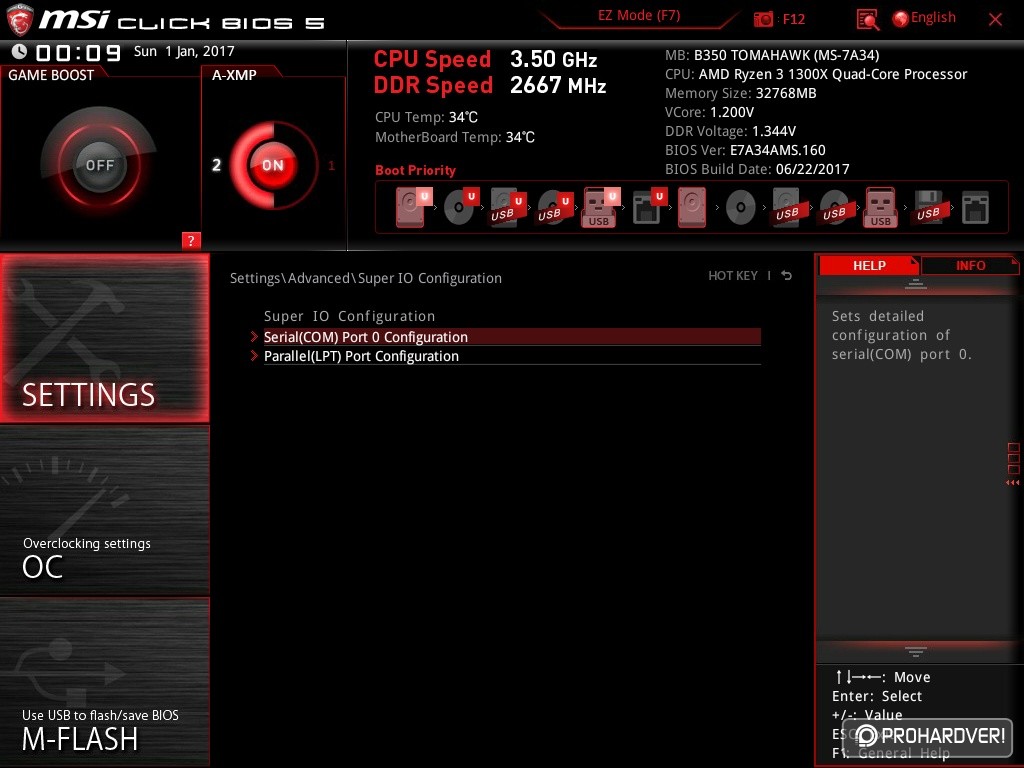Viewport: 1024px width, 768px height.
Task: Select the legacy hard disk boot icon
Action: point(692,207)
